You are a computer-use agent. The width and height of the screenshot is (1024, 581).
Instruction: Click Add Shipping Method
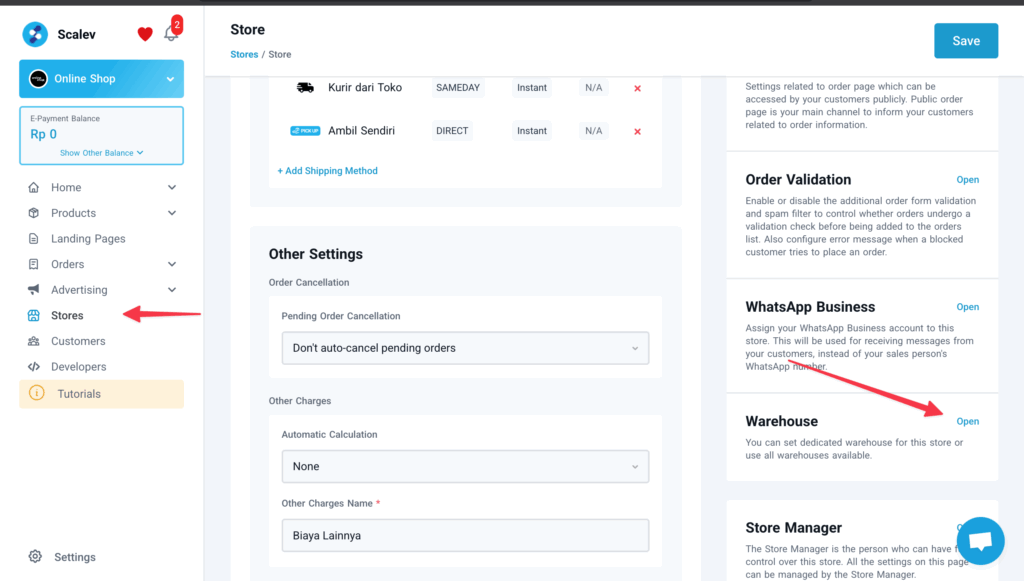coord(327,171)
